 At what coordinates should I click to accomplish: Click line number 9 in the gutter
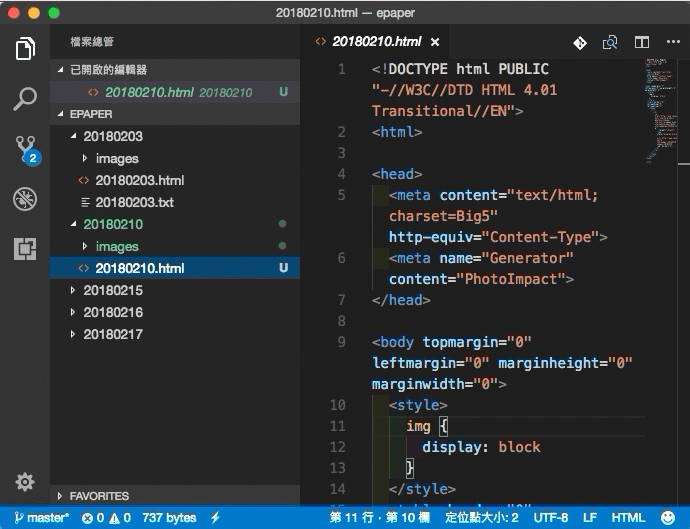pyautogui.click(x=341, y=342)
